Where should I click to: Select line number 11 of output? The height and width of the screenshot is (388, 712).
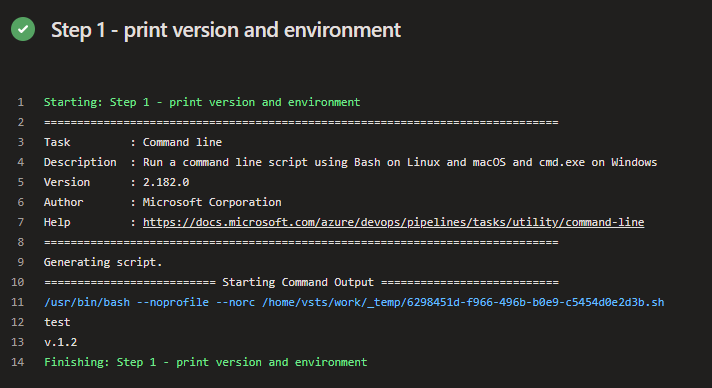click(x=18, y=302)
